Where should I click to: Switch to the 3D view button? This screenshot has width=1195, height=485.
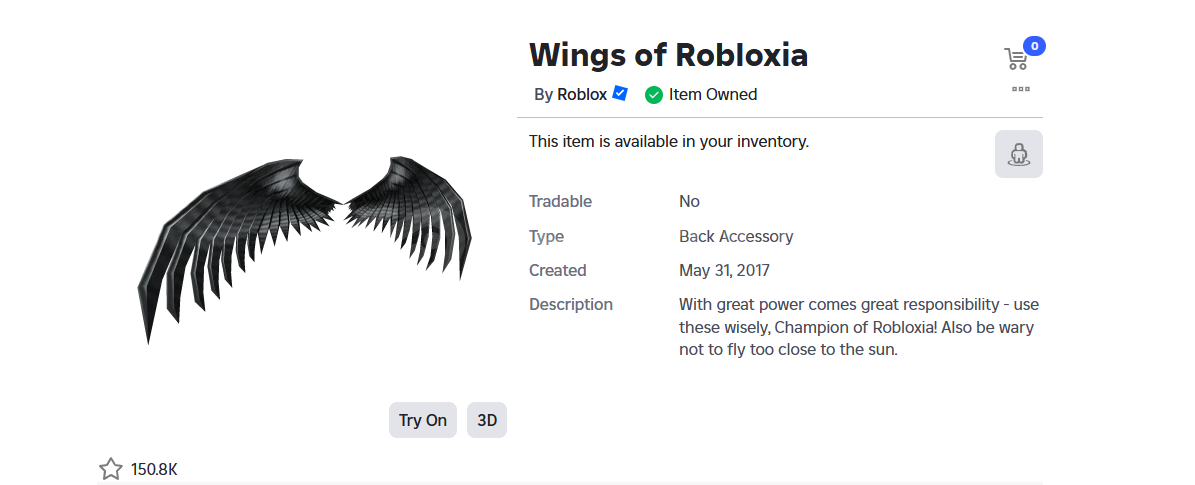coord(487,420)
